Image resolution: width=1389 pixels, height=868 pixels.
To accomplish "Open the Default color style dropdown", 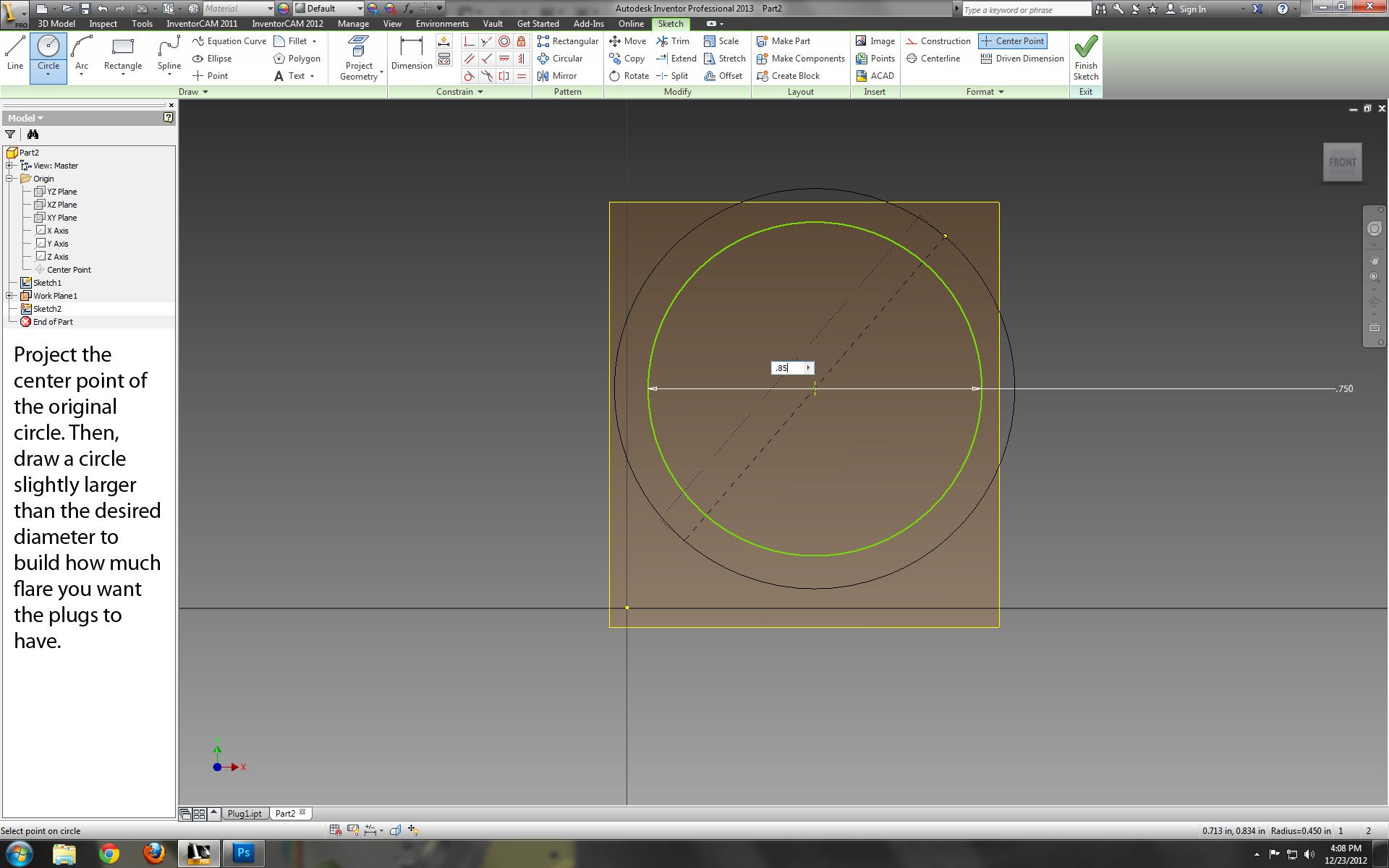I will (359, 9).
